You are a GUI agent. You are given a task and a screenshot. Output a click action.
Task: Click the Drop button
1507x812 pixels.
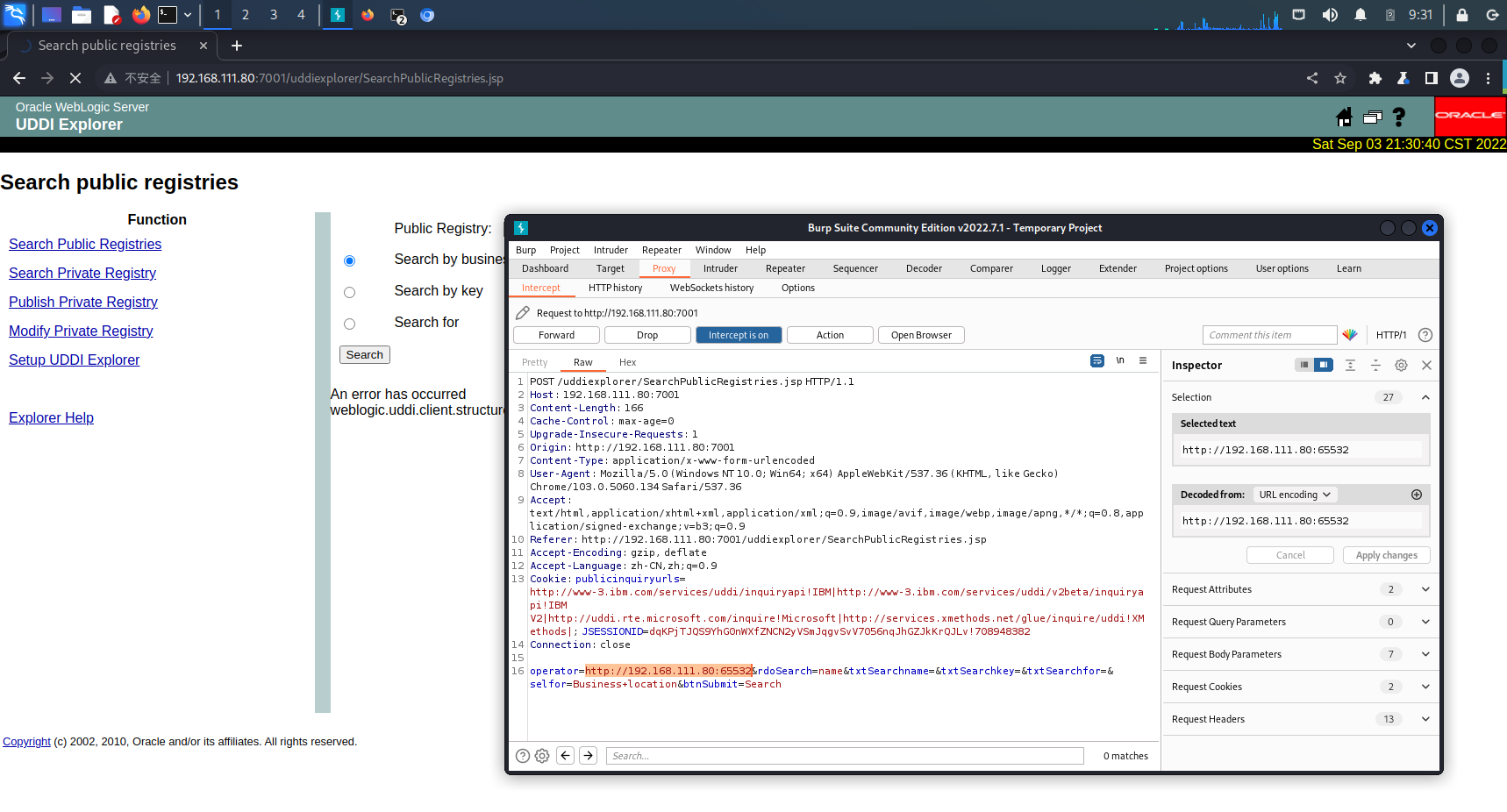pyautogui.click(x=647, y=335)
